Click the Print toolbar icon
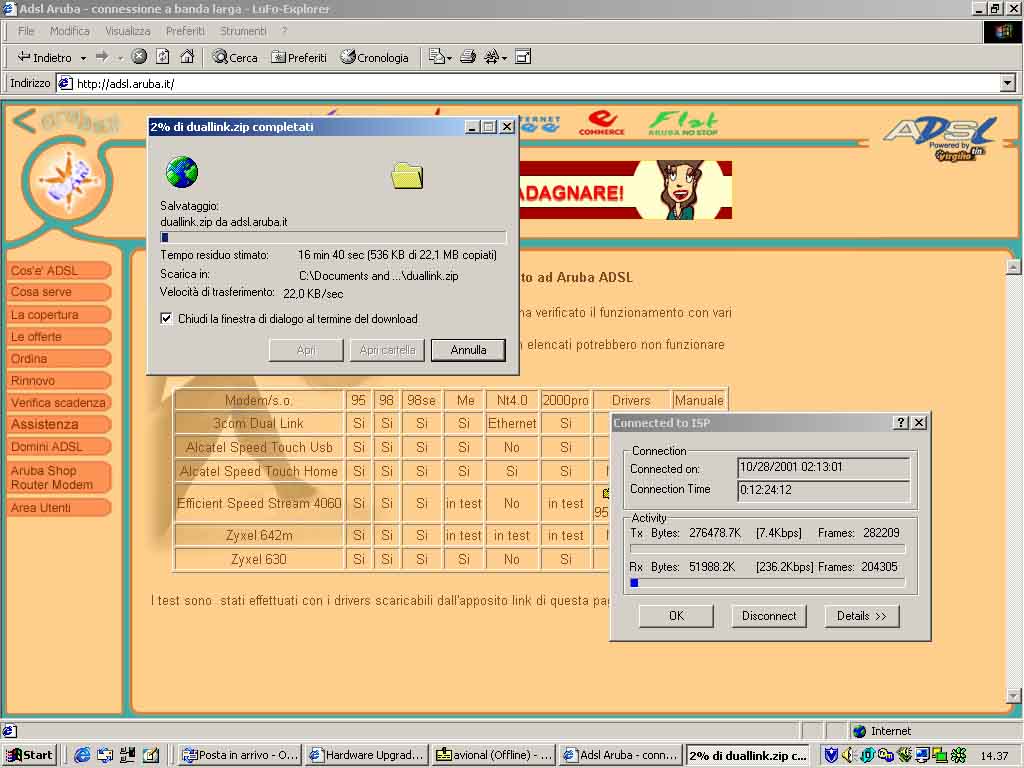This screenshot has height=768, width=1024. [x=467, y=57]
